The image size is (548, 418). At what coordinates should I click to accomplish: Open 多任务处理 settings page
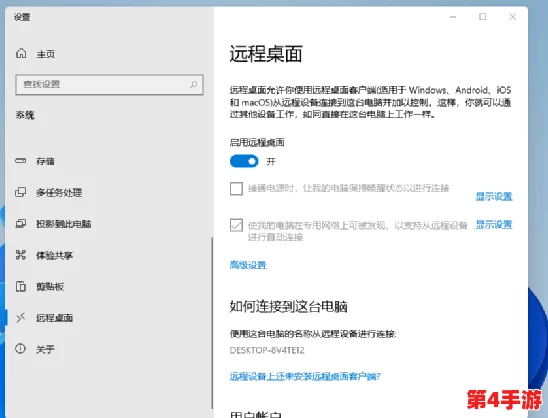click(59, 193)
